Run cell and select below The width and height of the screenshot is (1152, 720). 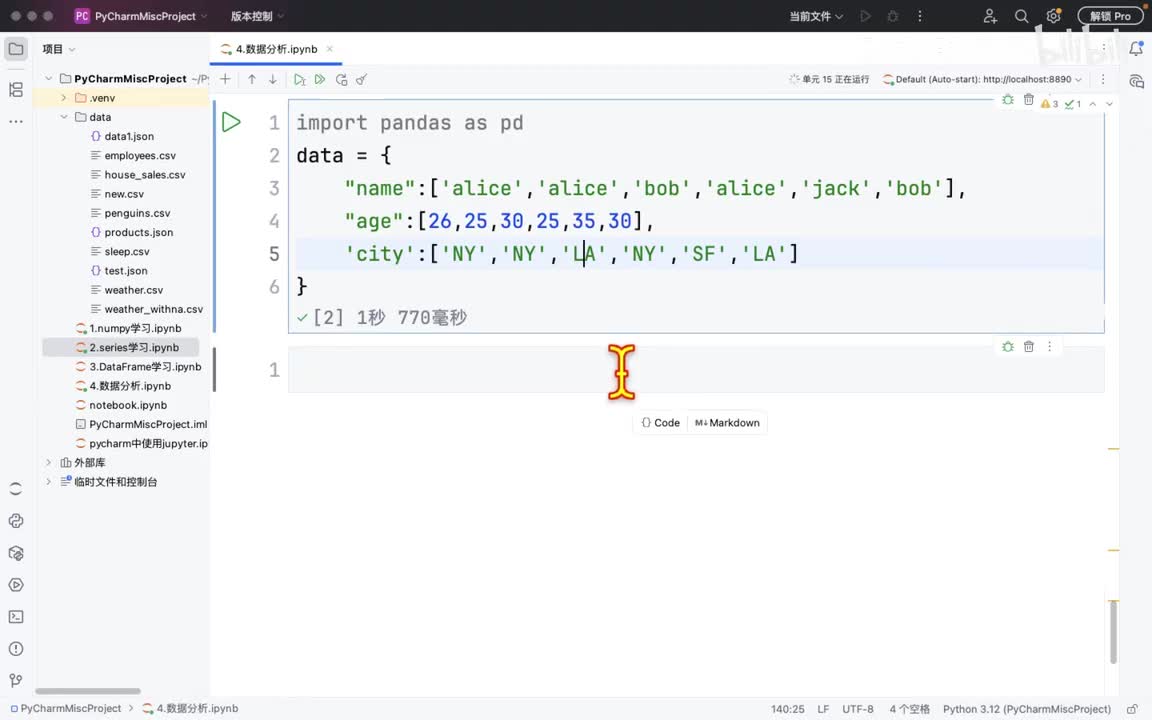tap(300, 79)
